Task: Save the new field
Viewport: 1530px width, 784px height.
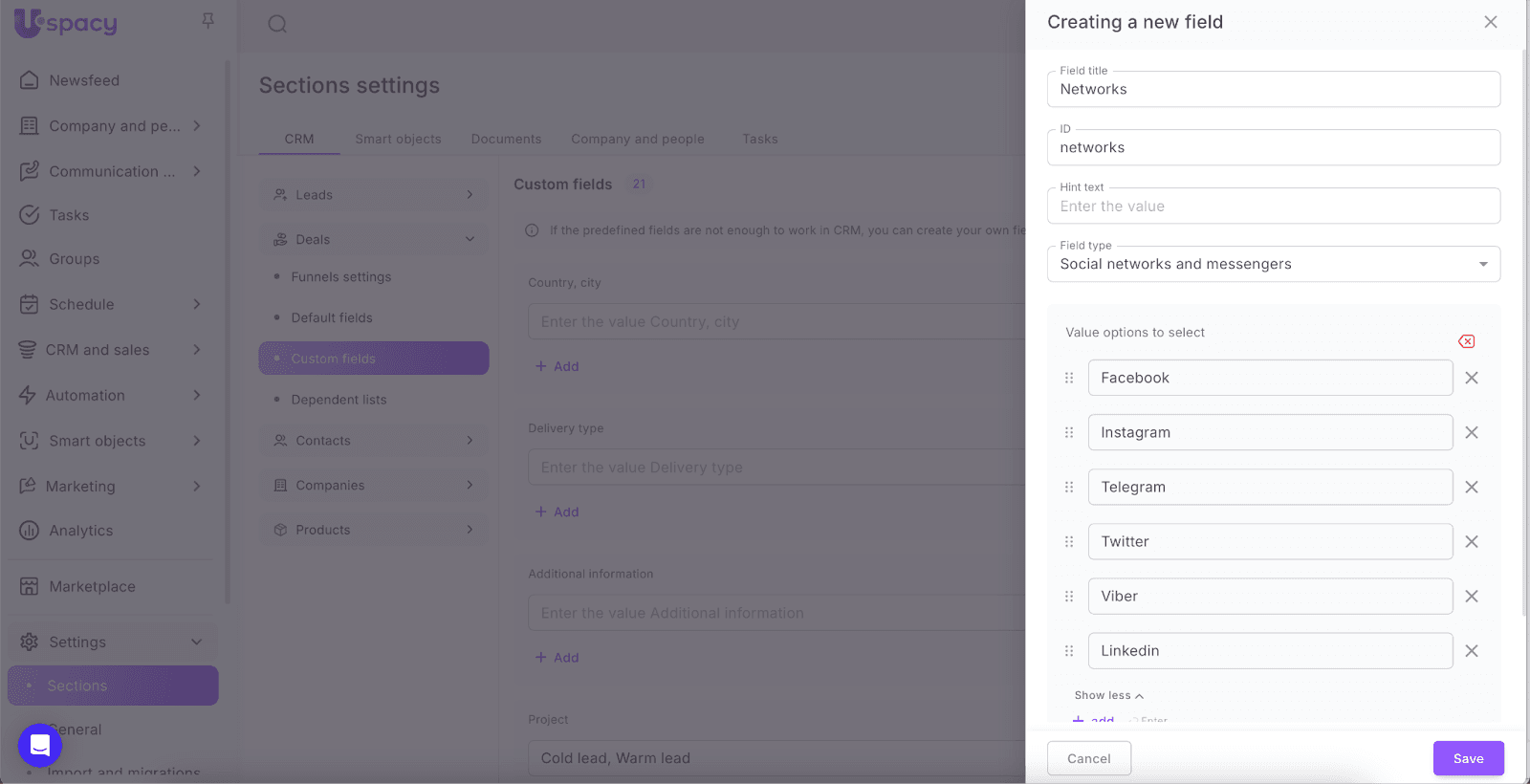Action: (x=1468, y=758)
